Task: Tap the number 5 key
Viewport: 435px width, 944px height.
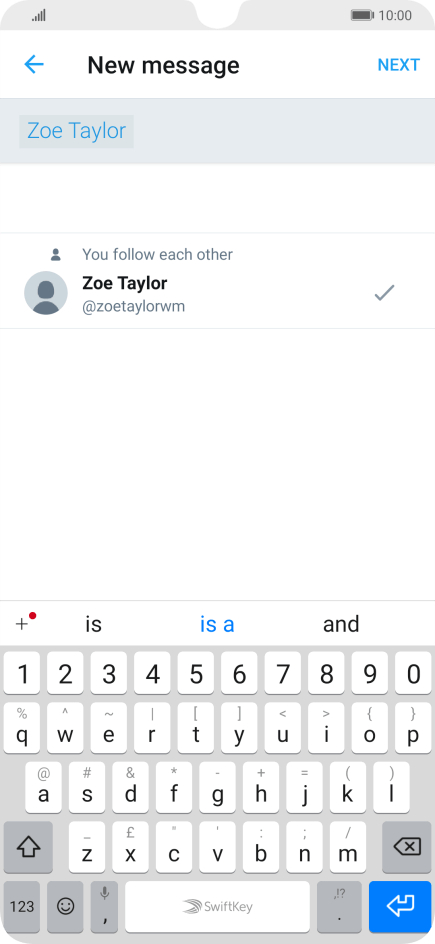Action: [196, 672]
